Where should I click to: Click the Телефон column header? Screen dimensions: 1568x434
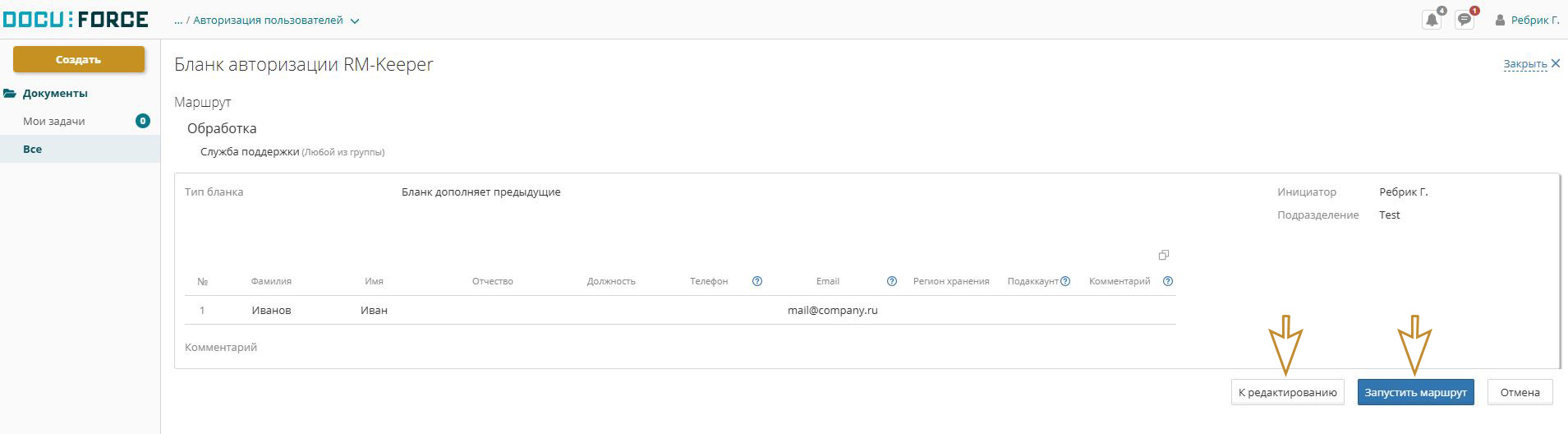pos(709,281)
